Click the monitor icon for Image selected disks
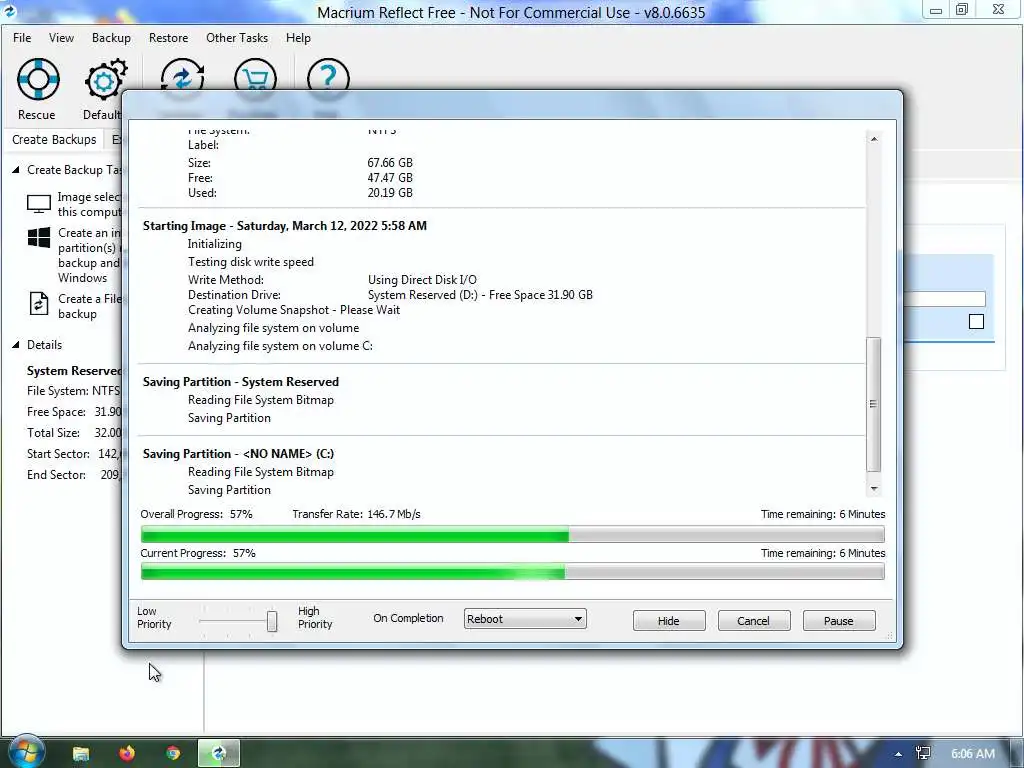Screen dimensions: 1024x768 pyautogui.click(x=39, y=204)
